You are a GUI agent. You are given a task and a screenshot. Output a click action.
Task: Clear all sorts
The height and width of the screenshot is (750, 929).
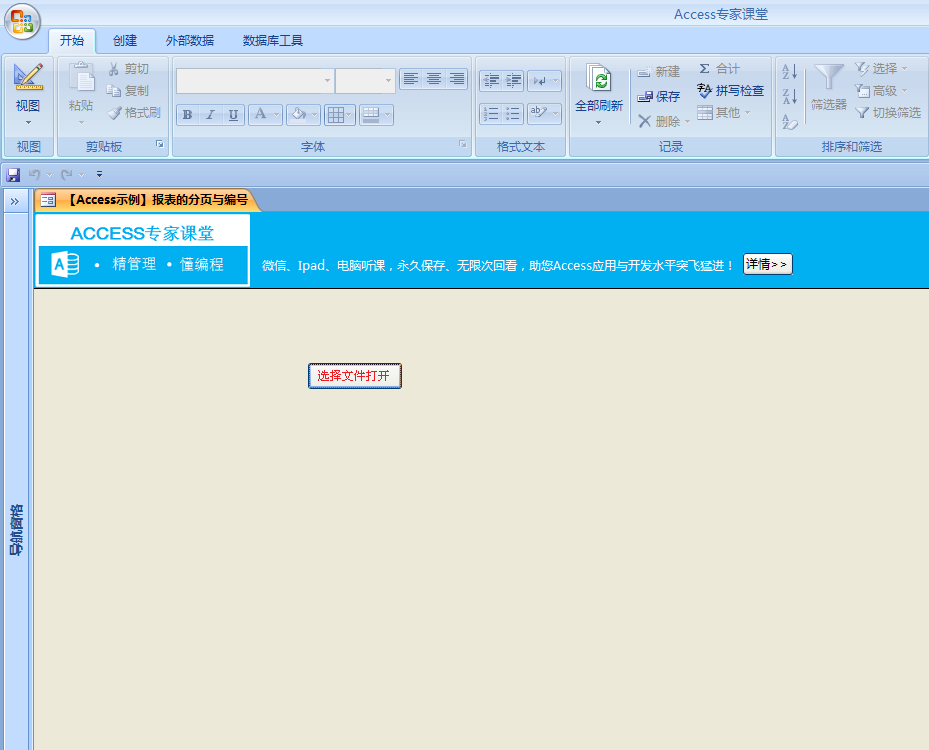click(x=790, y=121)
